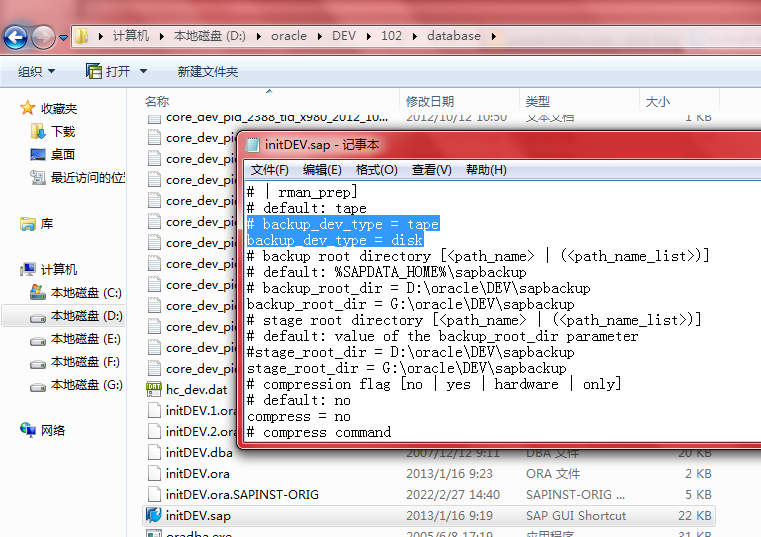Image resolution: width=761 pixels, height=537 pixels.
Task: Click the 2013/1/16 9:23 date cell
Action: 449,473
